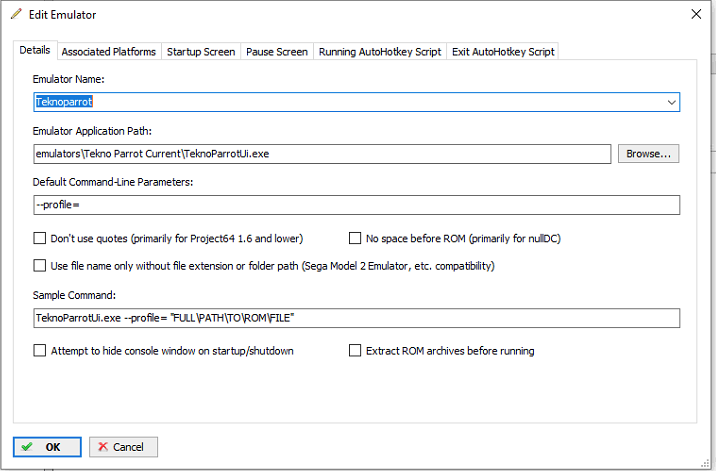716x471 pixels.
Task: Click the "Default Command-Line Parameters:" label
Action: tap(113, 182)
